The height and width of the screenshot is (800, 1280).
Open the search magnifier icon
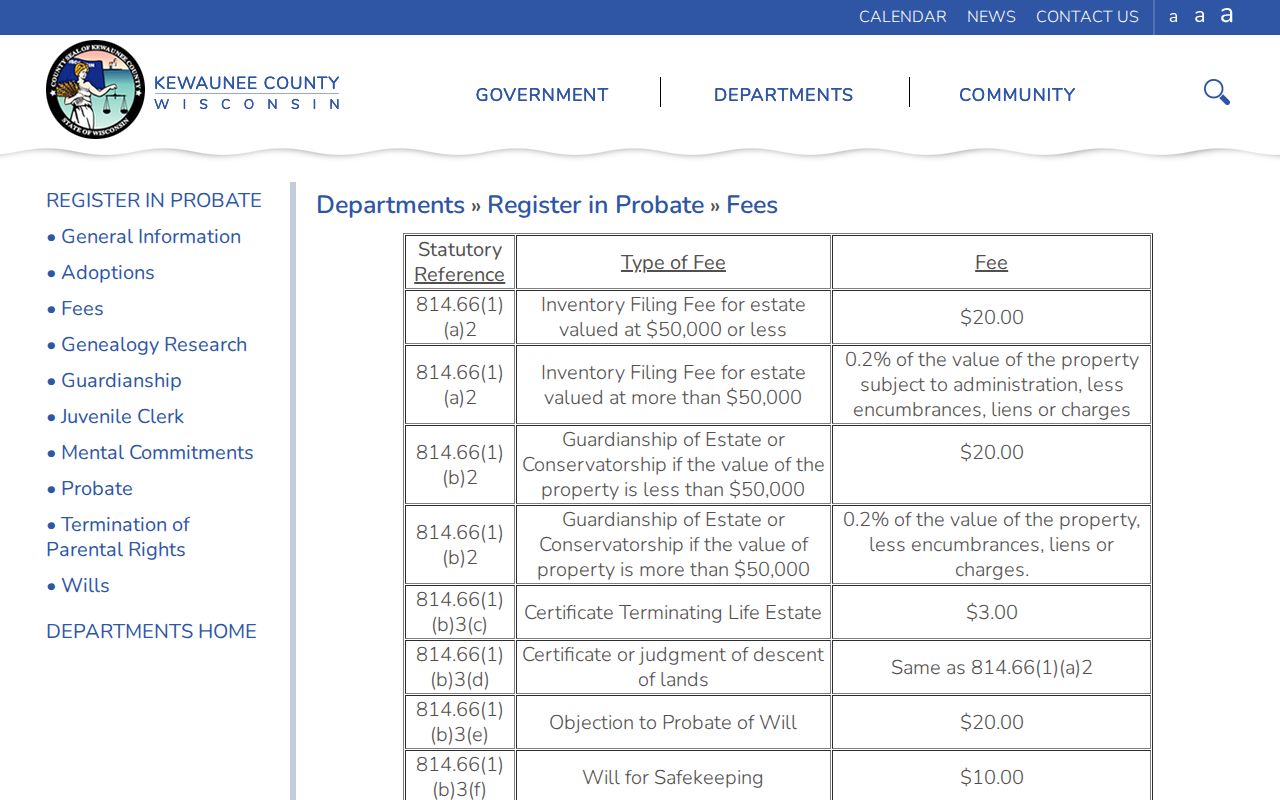(1216, 93)
